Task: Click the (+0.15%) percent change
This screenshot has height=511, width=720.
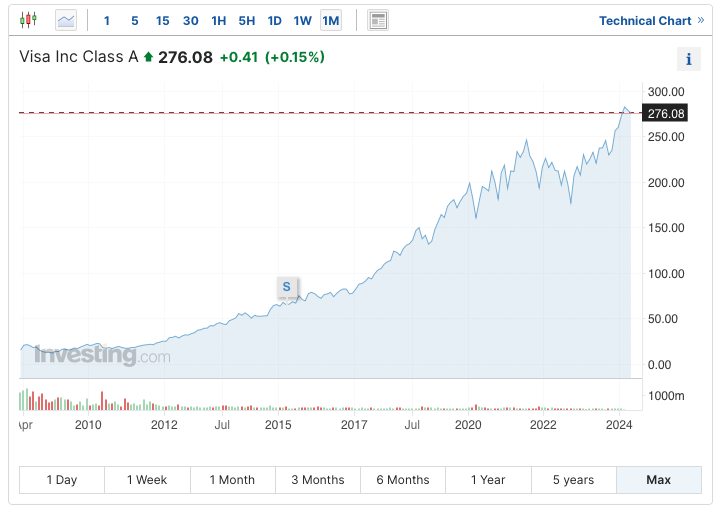Action: [295, 57]
